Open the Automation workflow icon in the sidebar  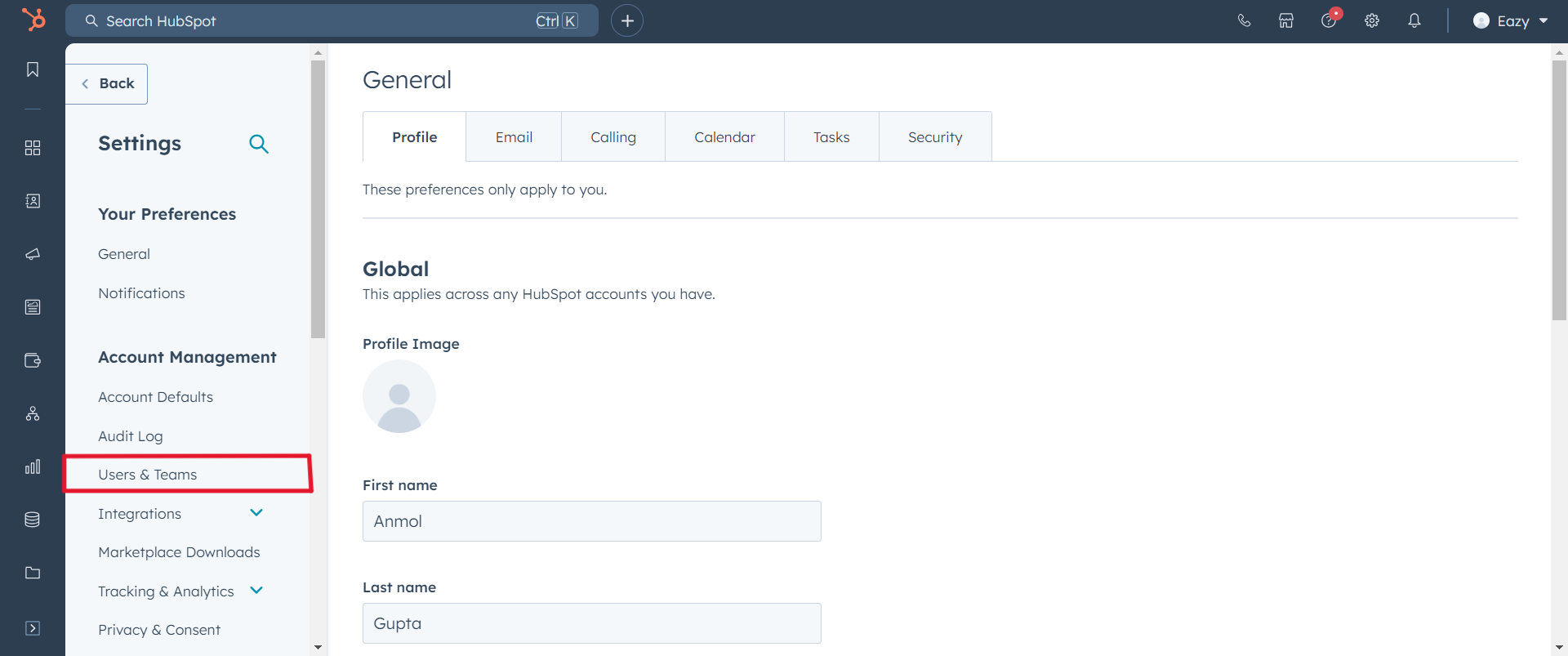pos(33,413)
